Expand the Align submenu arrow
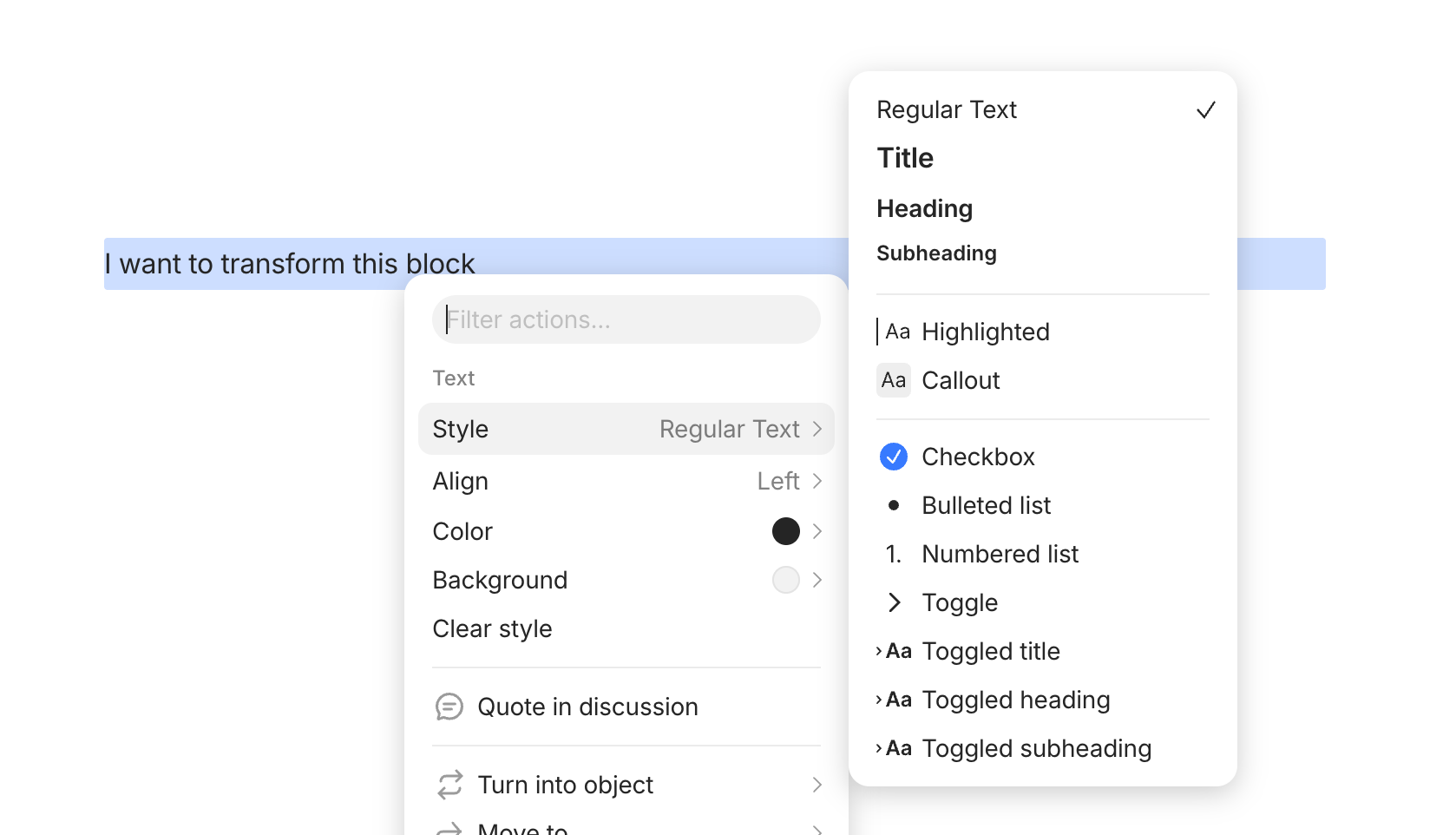 (x=817, y=481)
